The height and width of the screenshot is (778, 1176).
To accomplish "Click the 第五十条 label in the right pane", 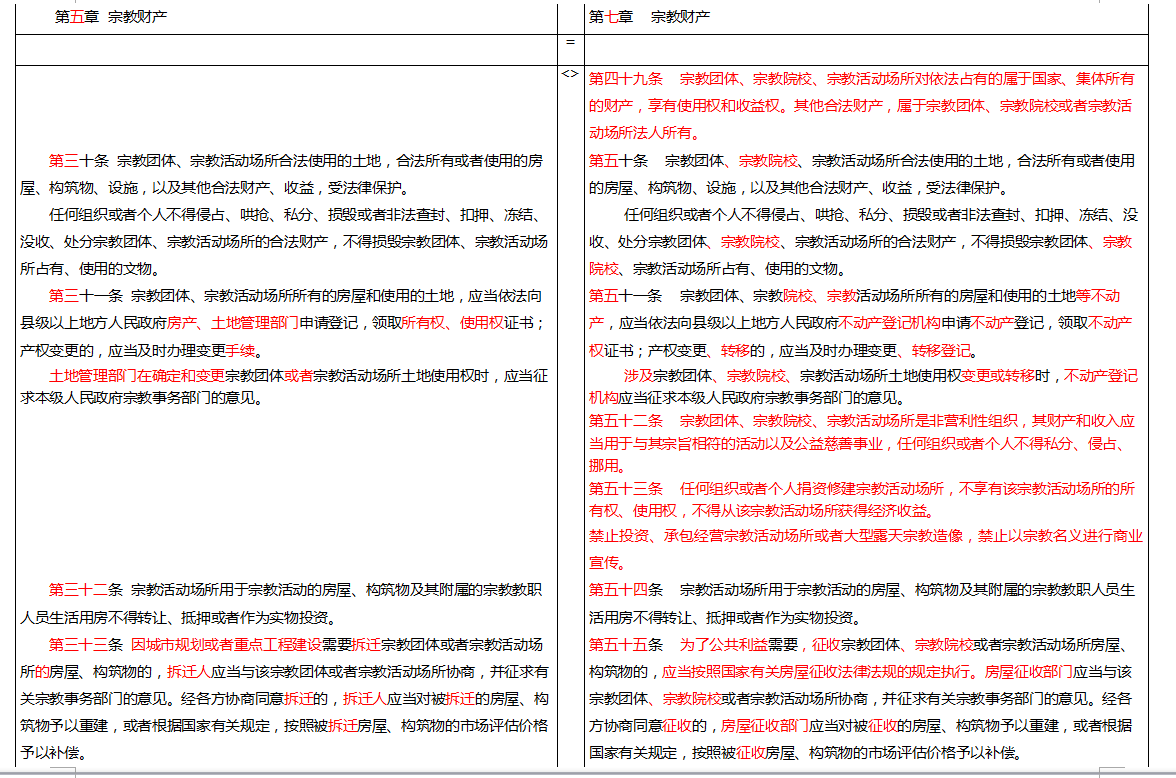I will 618,160.
